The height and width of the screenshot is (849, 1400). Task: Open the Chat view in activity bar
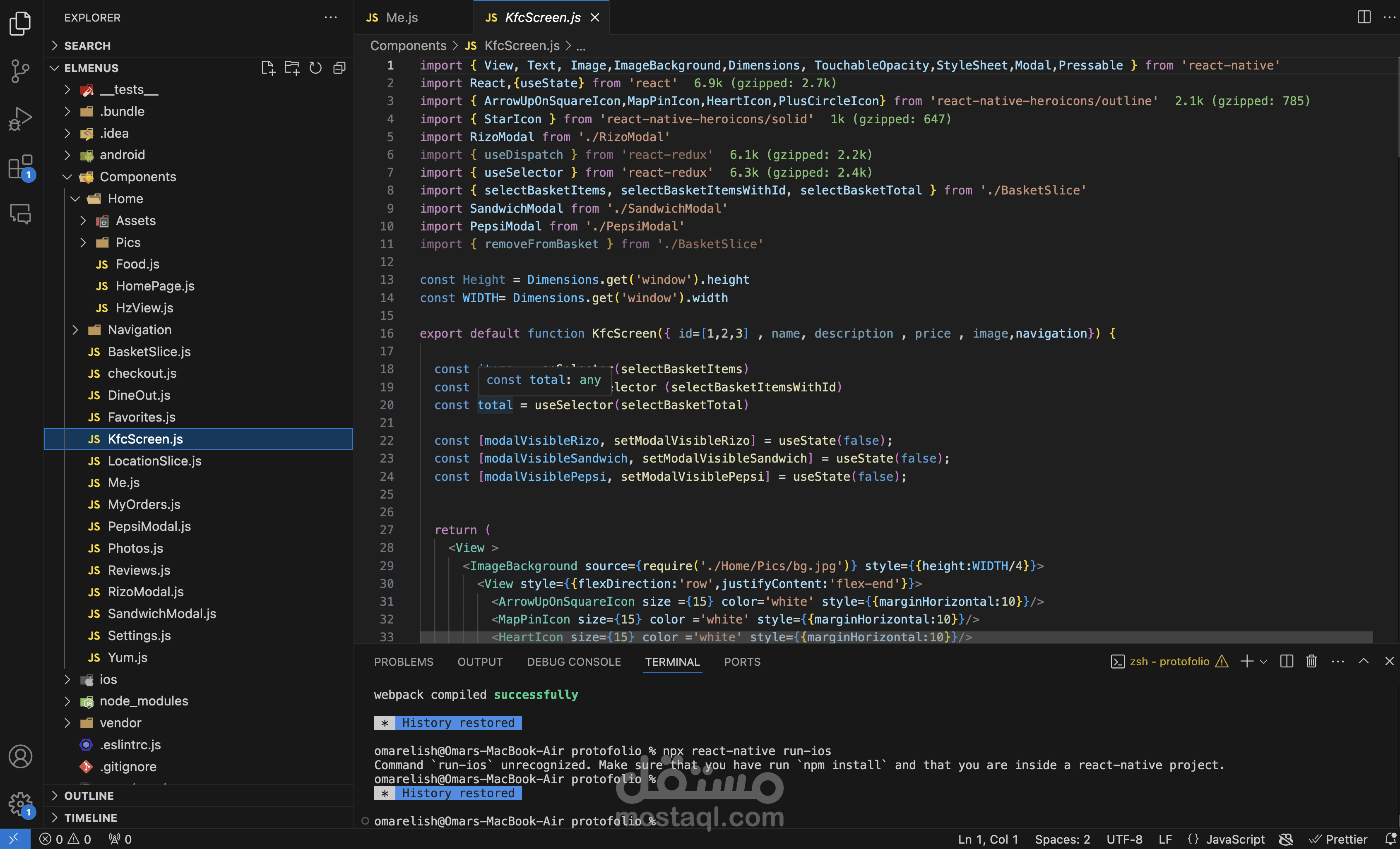tap(20, 215)
